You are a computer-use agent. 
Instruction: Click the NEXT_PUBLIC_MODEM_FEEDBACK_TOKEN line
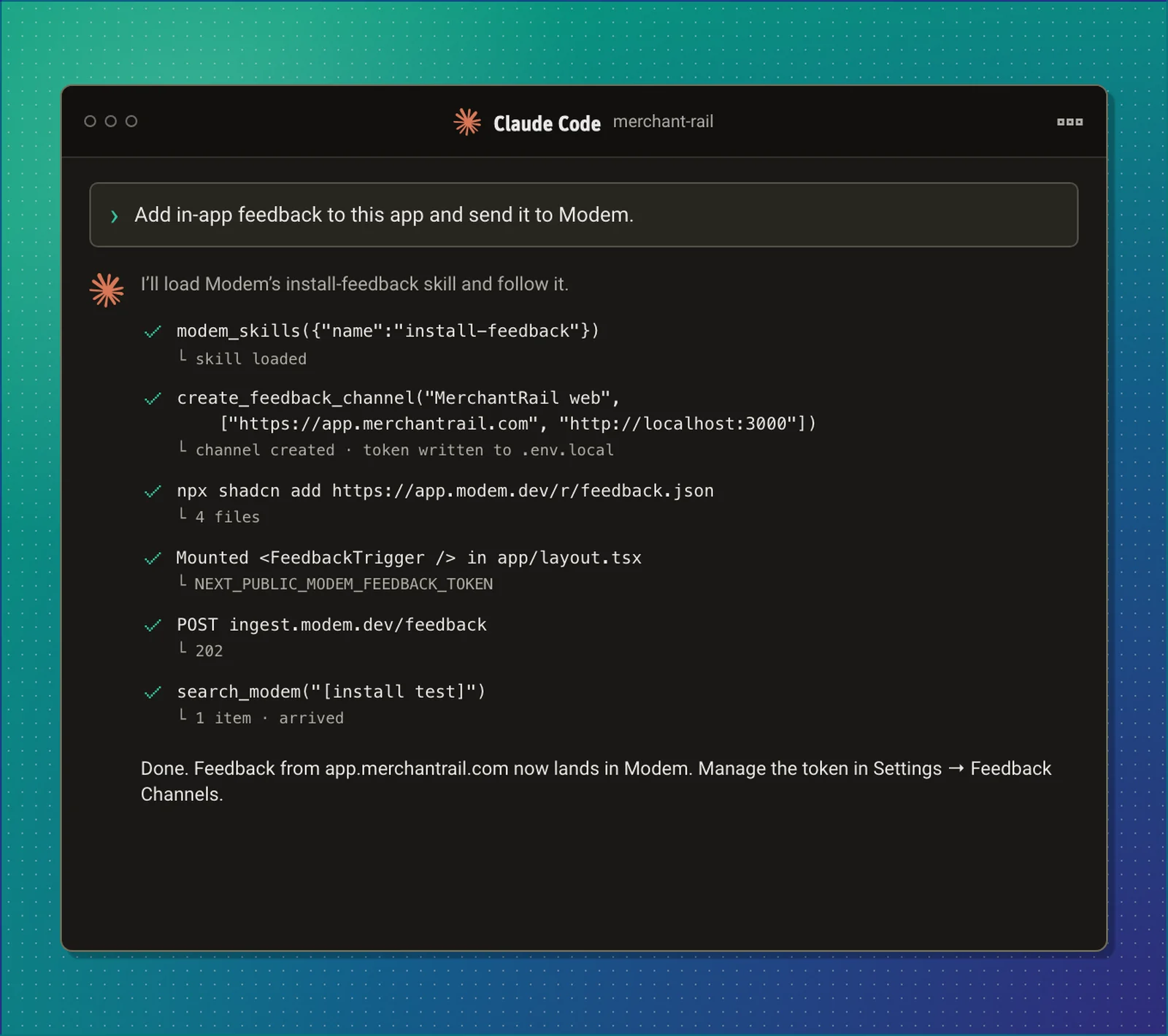(343, 584)
